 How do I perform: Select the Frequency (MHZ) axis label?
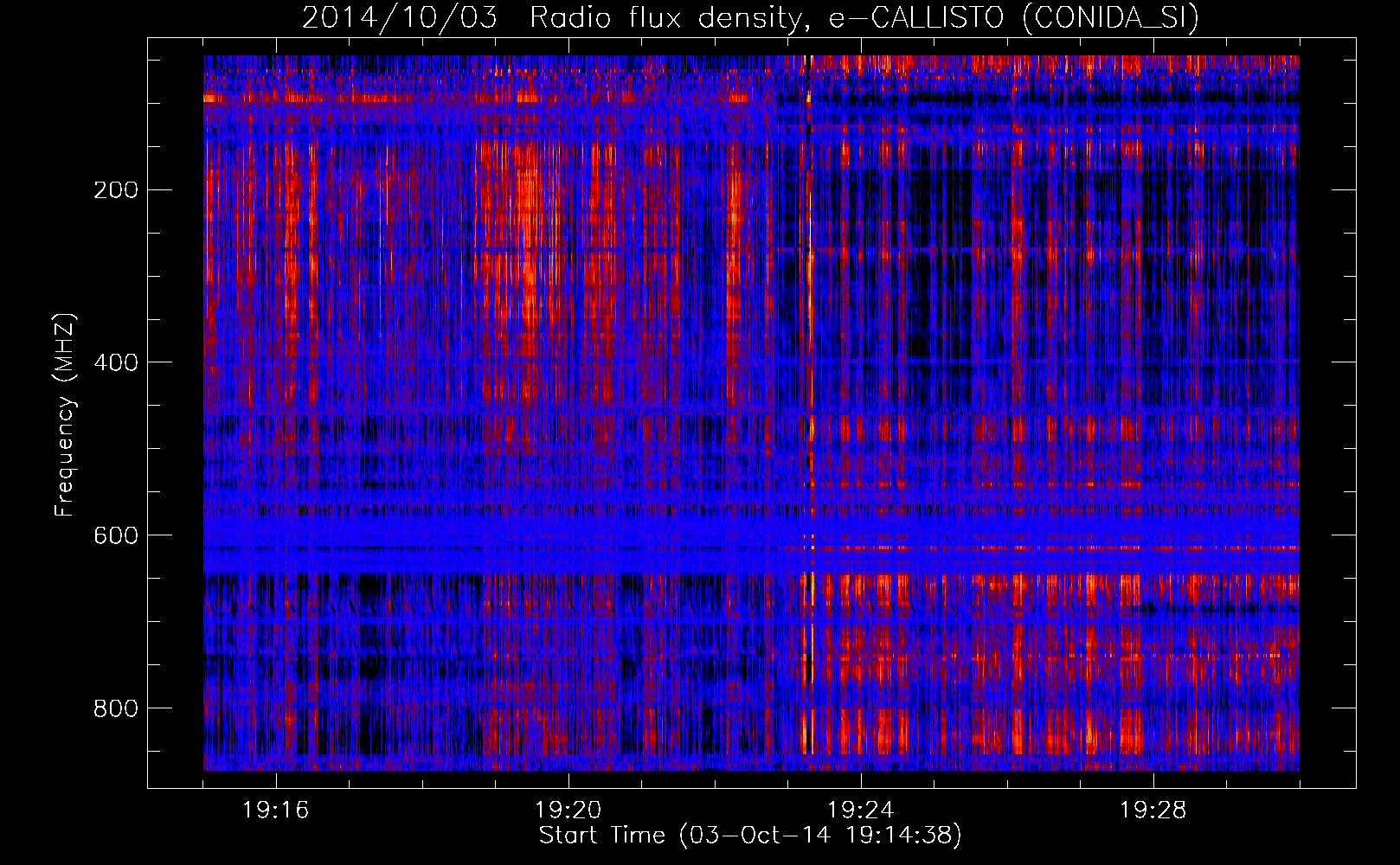pos(65,414)
